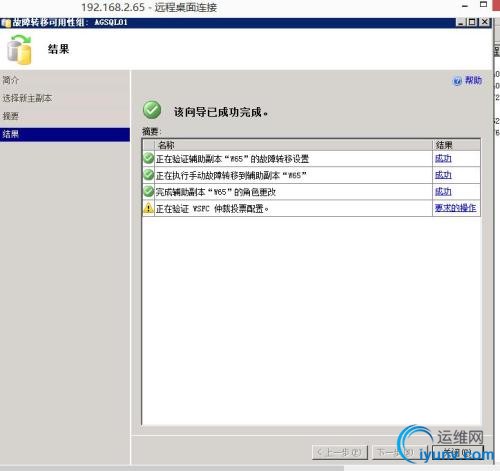Open 成功 link for 角色更改 row
Image resolution: width=500 pixels, height=471 pixels.
tap(443, 191)
